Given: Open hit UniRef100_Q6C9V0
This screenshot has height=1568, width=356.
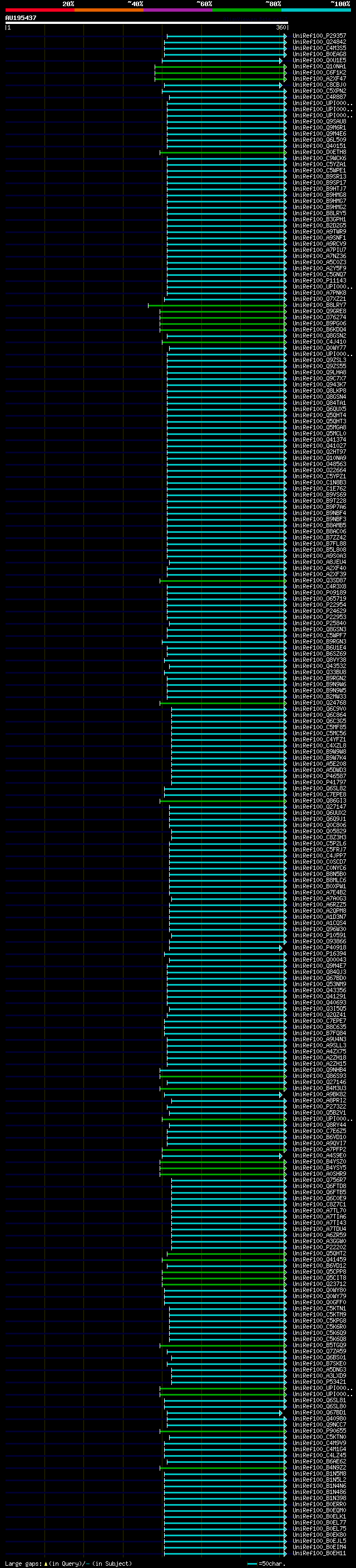Looking at the screenshot, I should click(x=319, y=709).
